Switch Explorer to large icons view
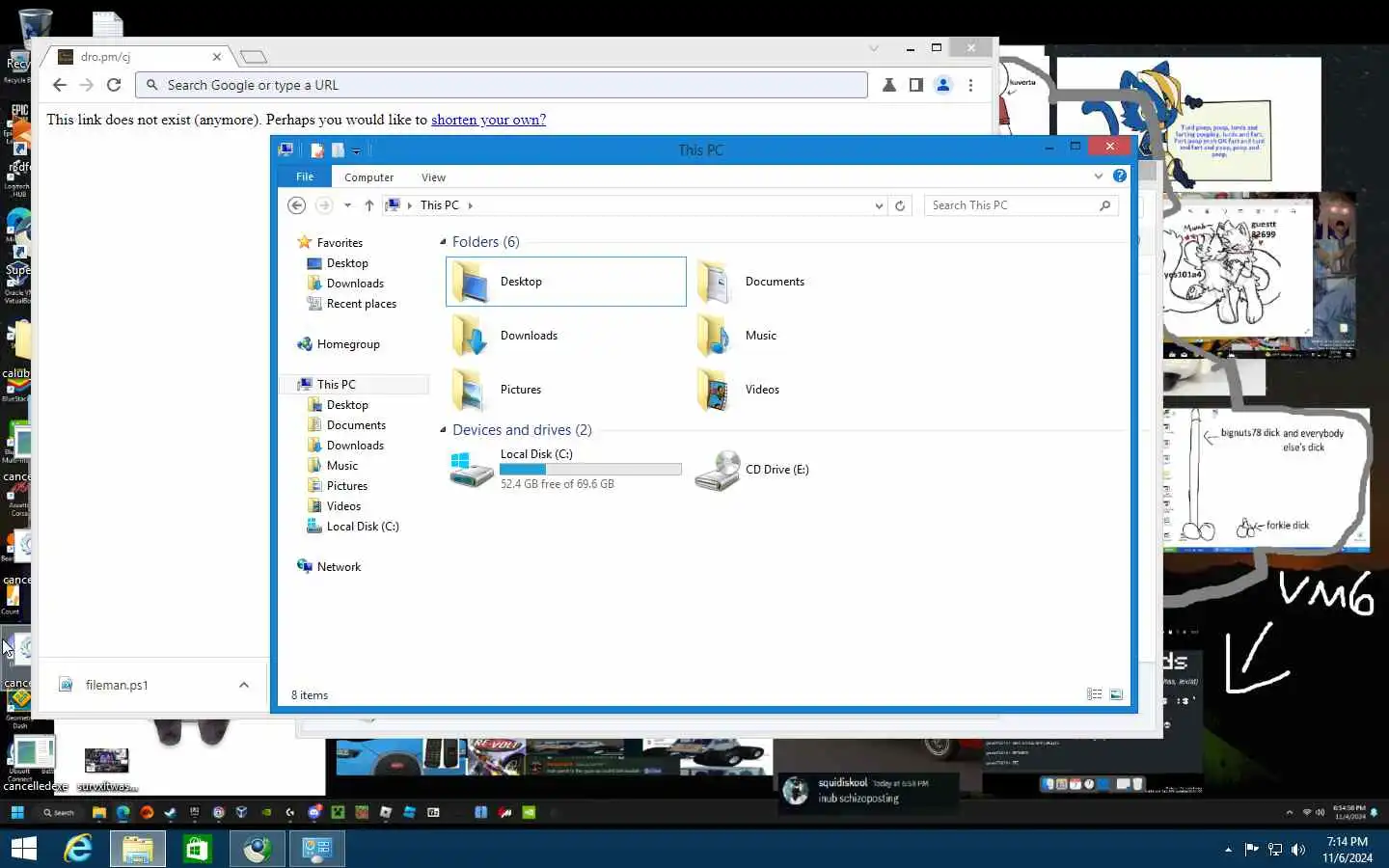This screenshot has height=868, width=1389. tap(1116, 694)
